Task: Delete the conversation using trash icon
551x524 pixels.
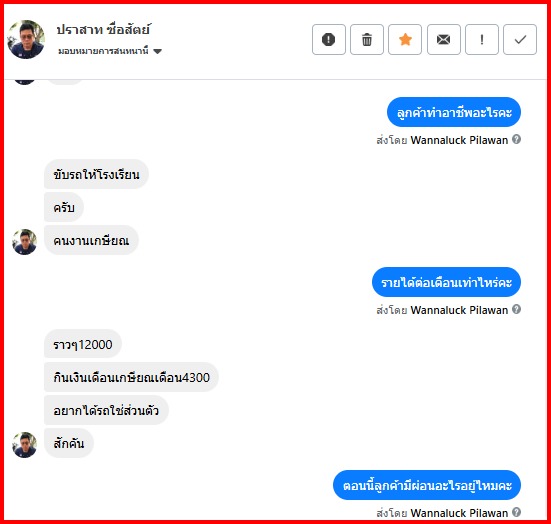Action: pos(367,39)
